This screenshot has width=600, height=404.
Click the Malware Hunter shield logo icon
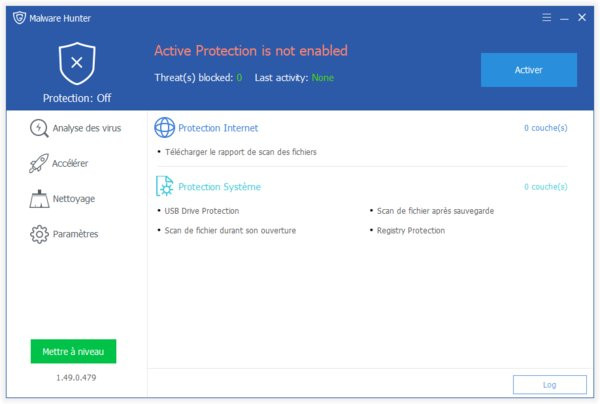pyautogui.click(x=19, y=18)
